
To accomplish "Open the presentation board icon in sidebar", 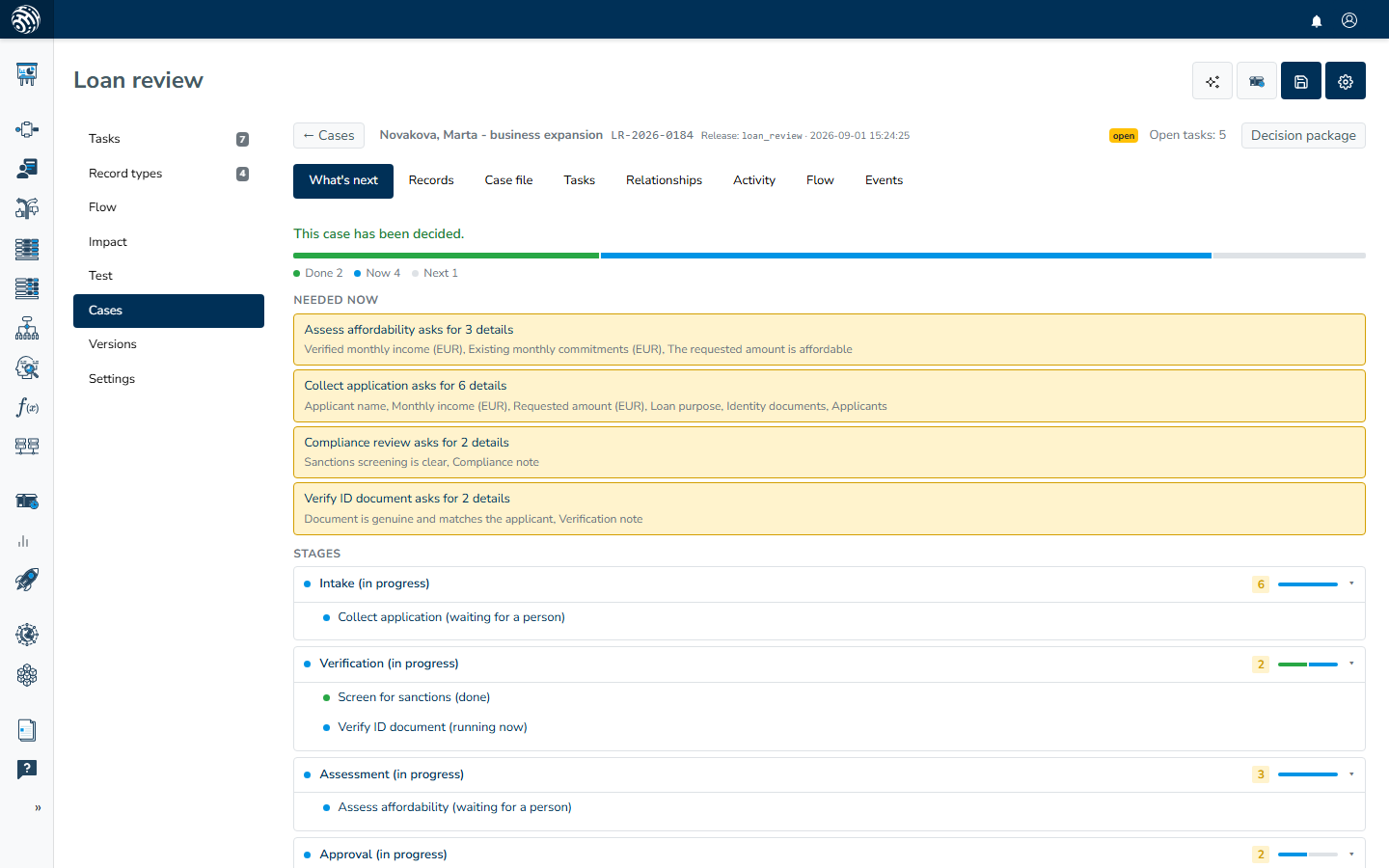I will click(27, 74).
